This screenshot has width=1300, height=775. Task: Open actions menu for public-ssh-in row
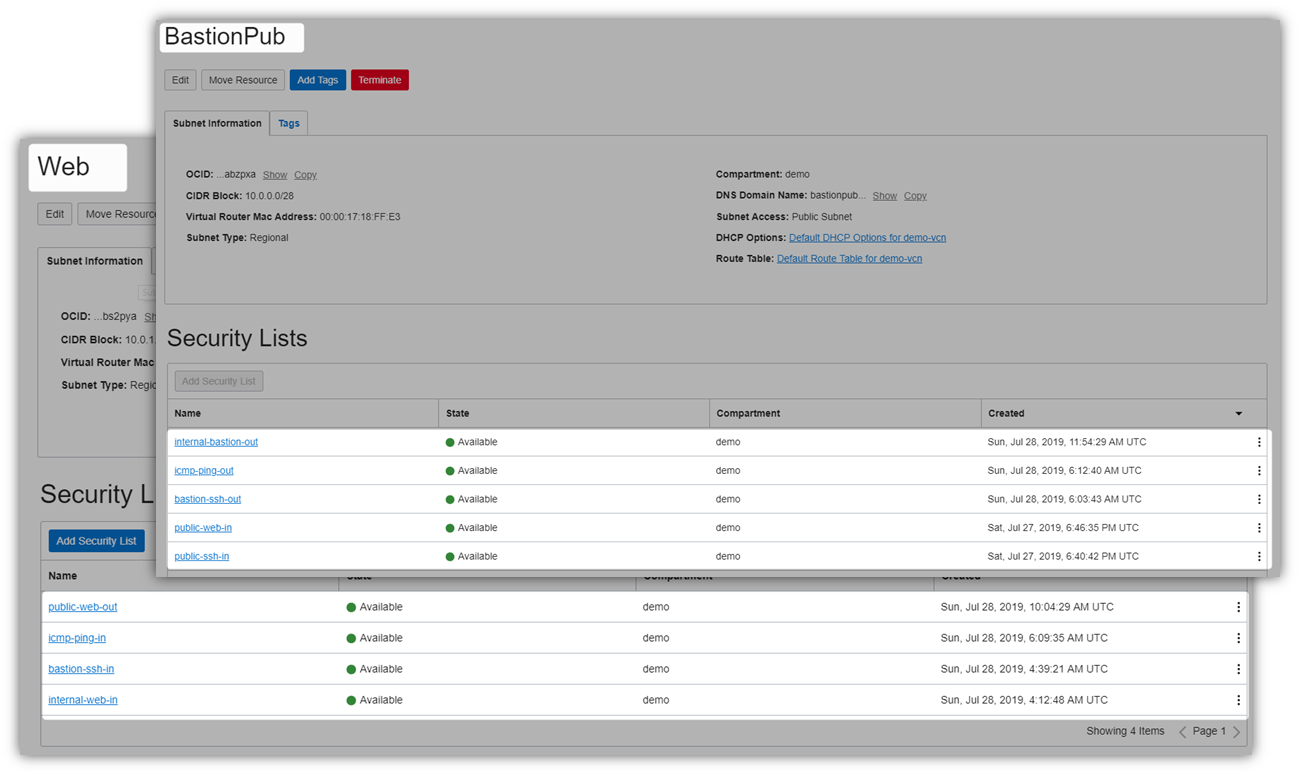click(x=1259, y=556)
